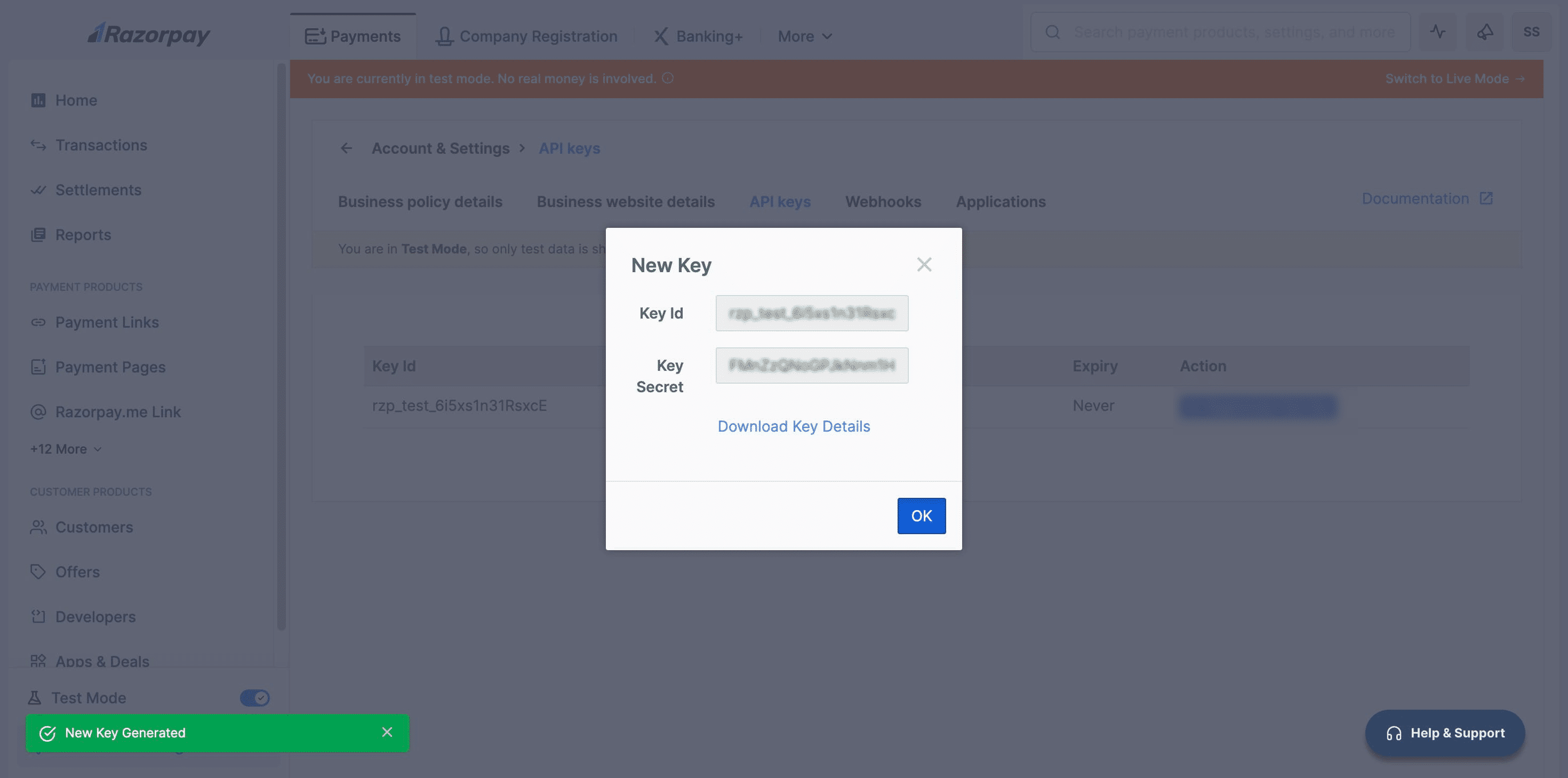1568x778 pixels.
Task: Open the Banking+ top menu tab
Action: point(698,37)
